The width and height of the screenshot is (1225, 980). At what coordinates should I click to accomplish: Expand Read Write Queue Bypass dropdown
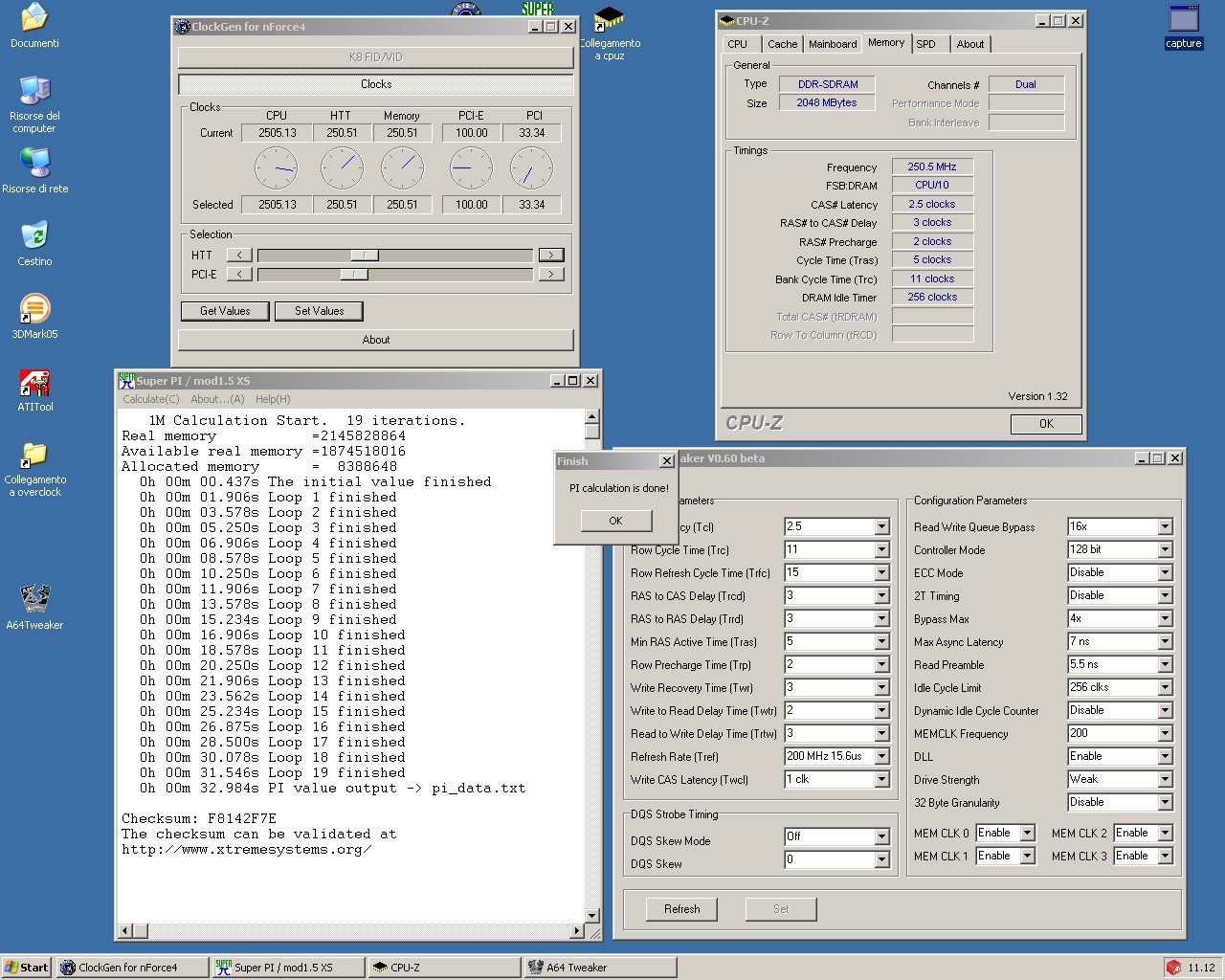(x=1165, y=527)
